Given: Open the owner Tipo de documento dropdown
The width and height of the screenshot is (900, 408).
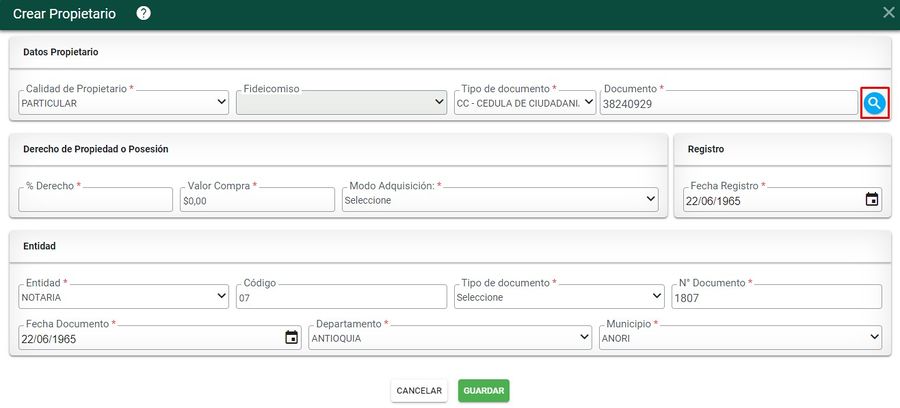Looking at the screenshot, I should pos(525,103).
